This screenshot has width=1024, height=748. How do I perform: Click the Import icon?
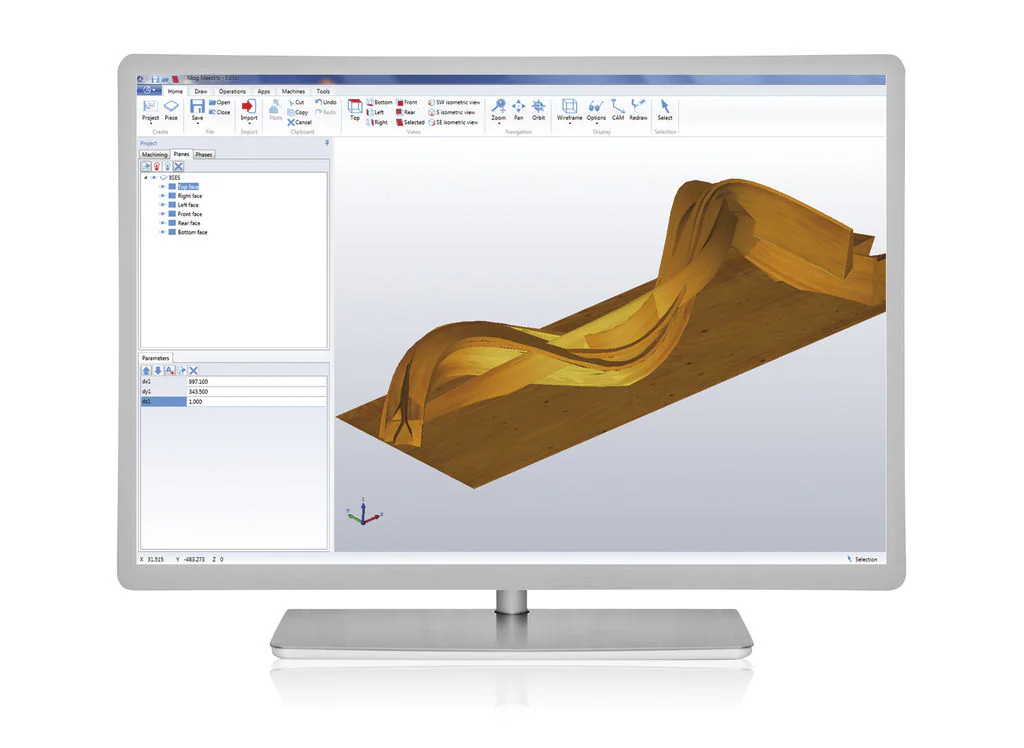[x=249, y=108]
